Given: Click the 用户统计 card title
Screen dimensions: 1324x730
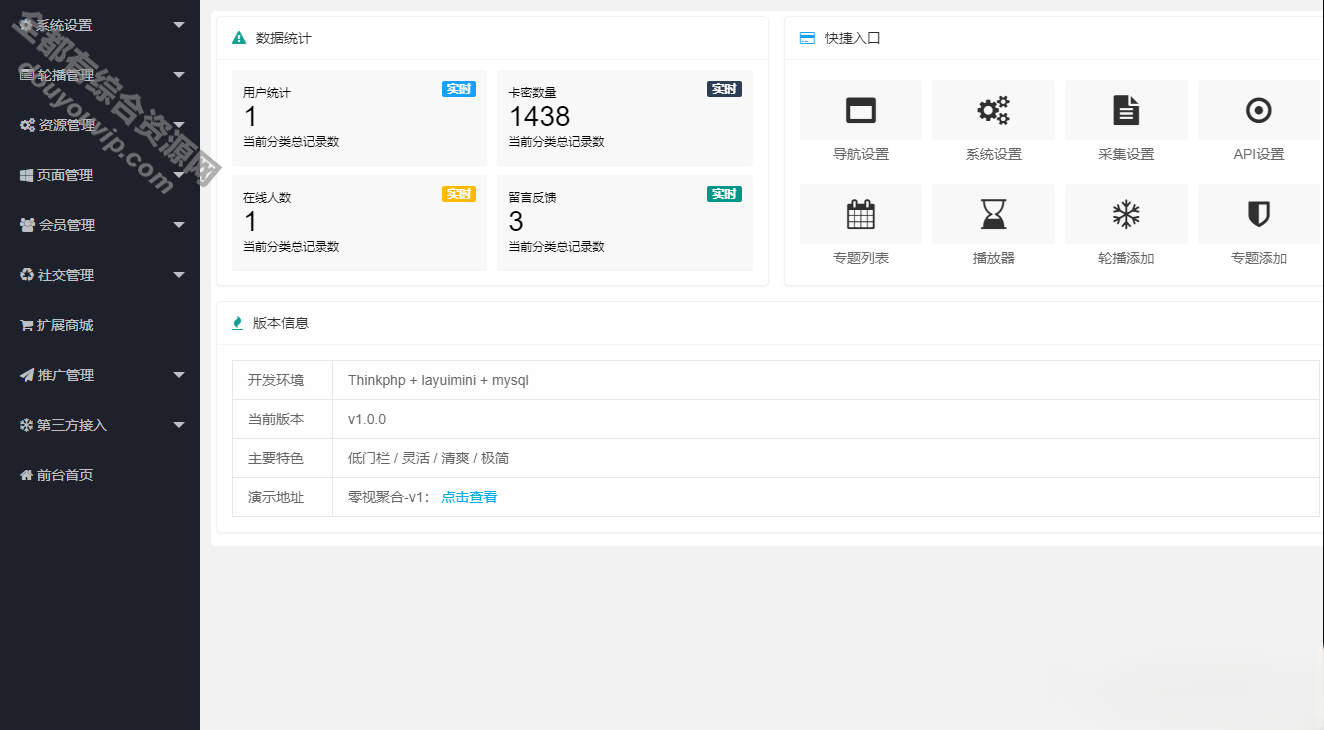Looking at the screenshot, I should (x=267, y=92).
